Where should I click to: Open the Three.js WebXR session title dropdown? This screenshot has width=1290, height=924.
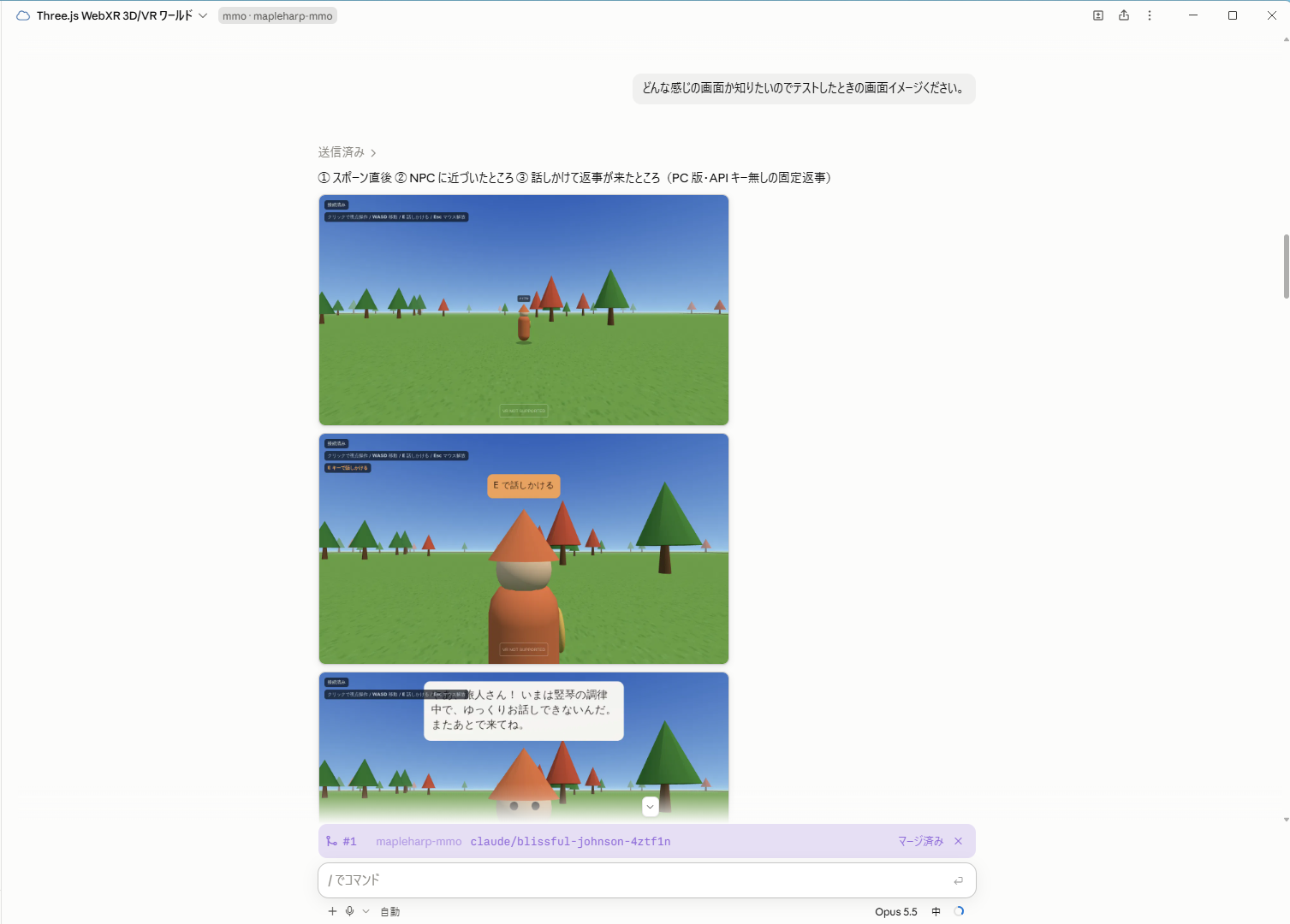(x=122, y=15)
